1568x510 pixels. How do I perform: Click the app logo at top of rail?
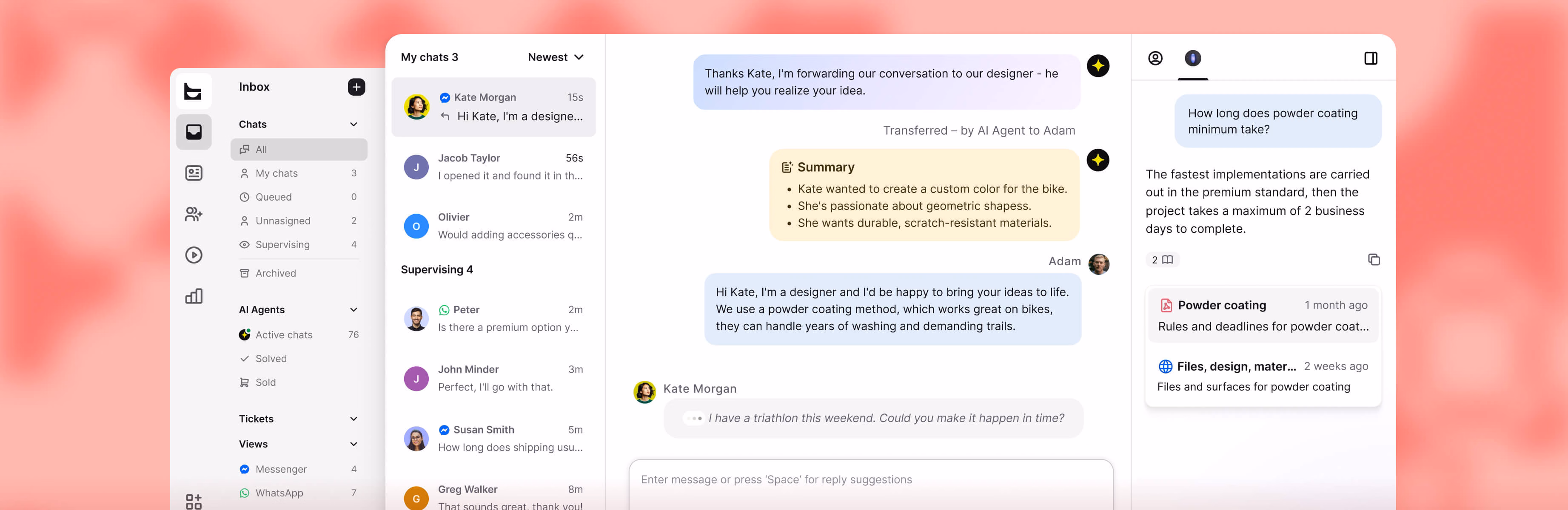pyautogui.click(x=194, y=91)
